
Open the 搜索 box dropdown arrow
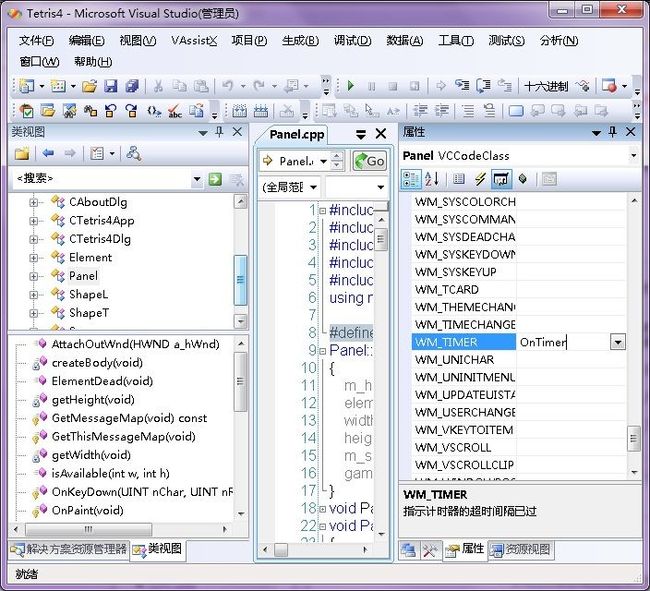point(197,179)
